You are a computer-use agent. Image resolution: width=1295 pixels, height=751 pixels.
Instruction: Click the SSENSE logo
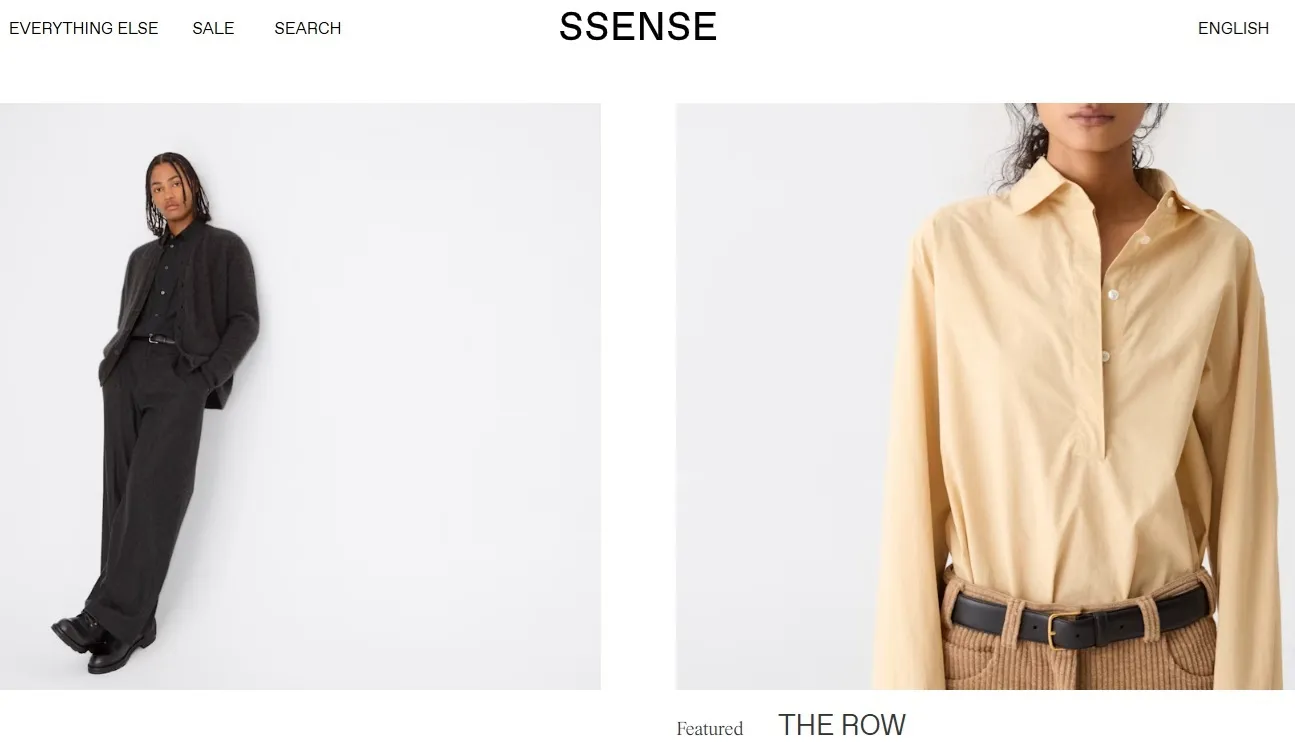coord(638,27)
